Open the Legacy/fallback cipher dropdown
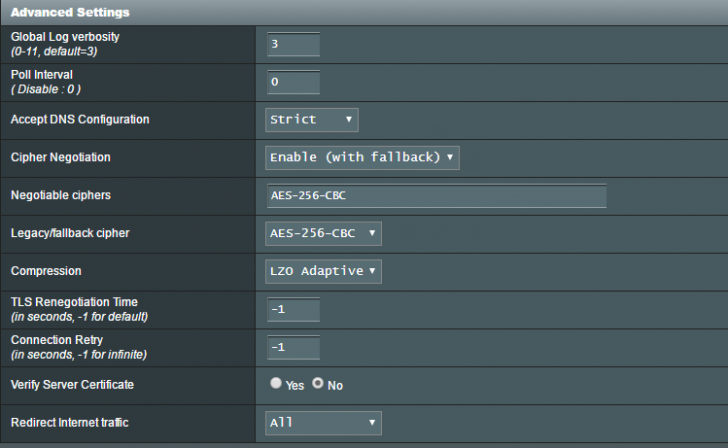Screen dimensions: 728x448 coord(323,234)
